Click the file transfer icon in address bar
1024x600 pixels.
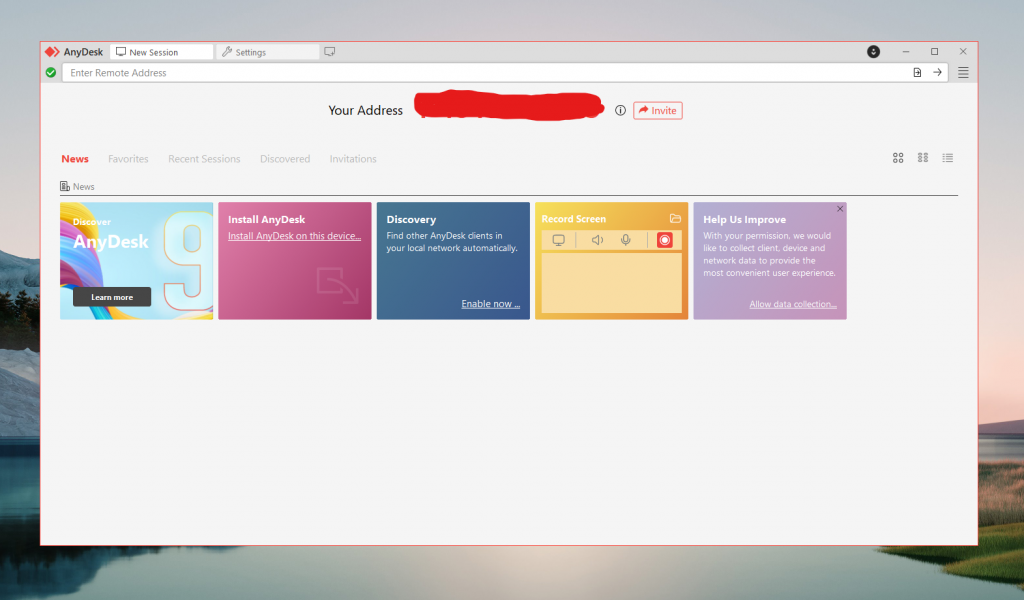pyautogui.click(x=917, y=73)
